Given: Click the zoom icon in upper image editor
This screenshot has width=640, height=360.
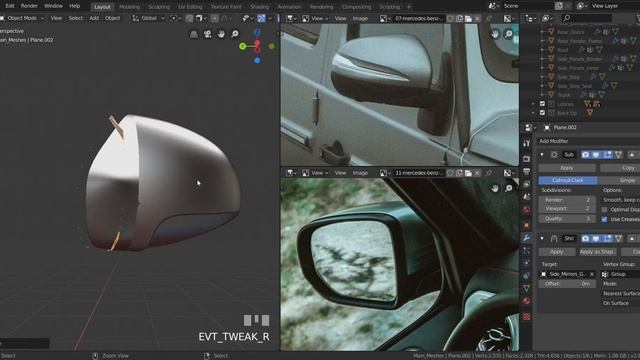Looking at the screenshot, I should 509,34.
